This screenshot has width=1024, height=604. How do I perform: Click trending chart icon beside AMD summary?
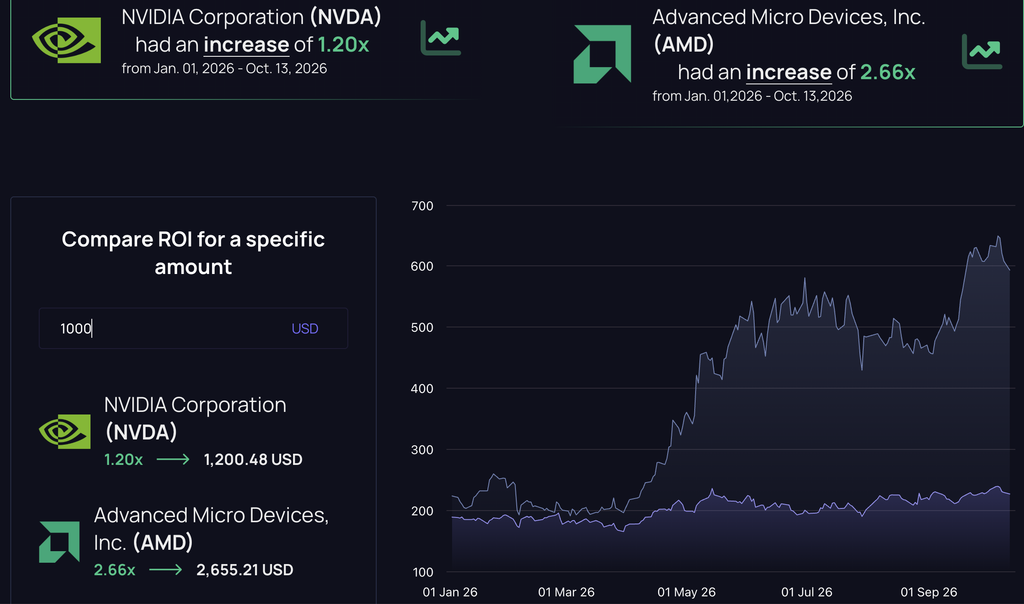982,52
